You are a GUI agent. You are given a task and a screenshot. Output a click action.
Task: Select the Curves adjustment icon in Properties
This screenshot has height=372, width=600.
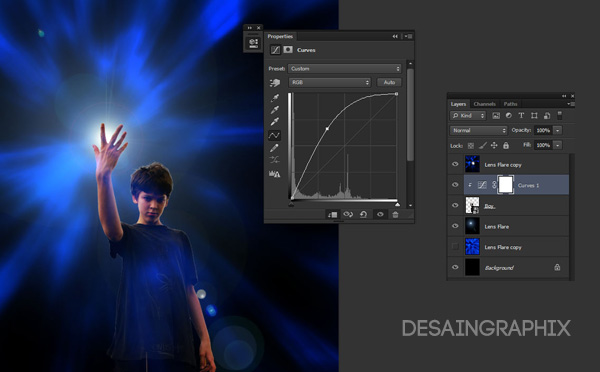pyautogui.click(x=275, y=50)
